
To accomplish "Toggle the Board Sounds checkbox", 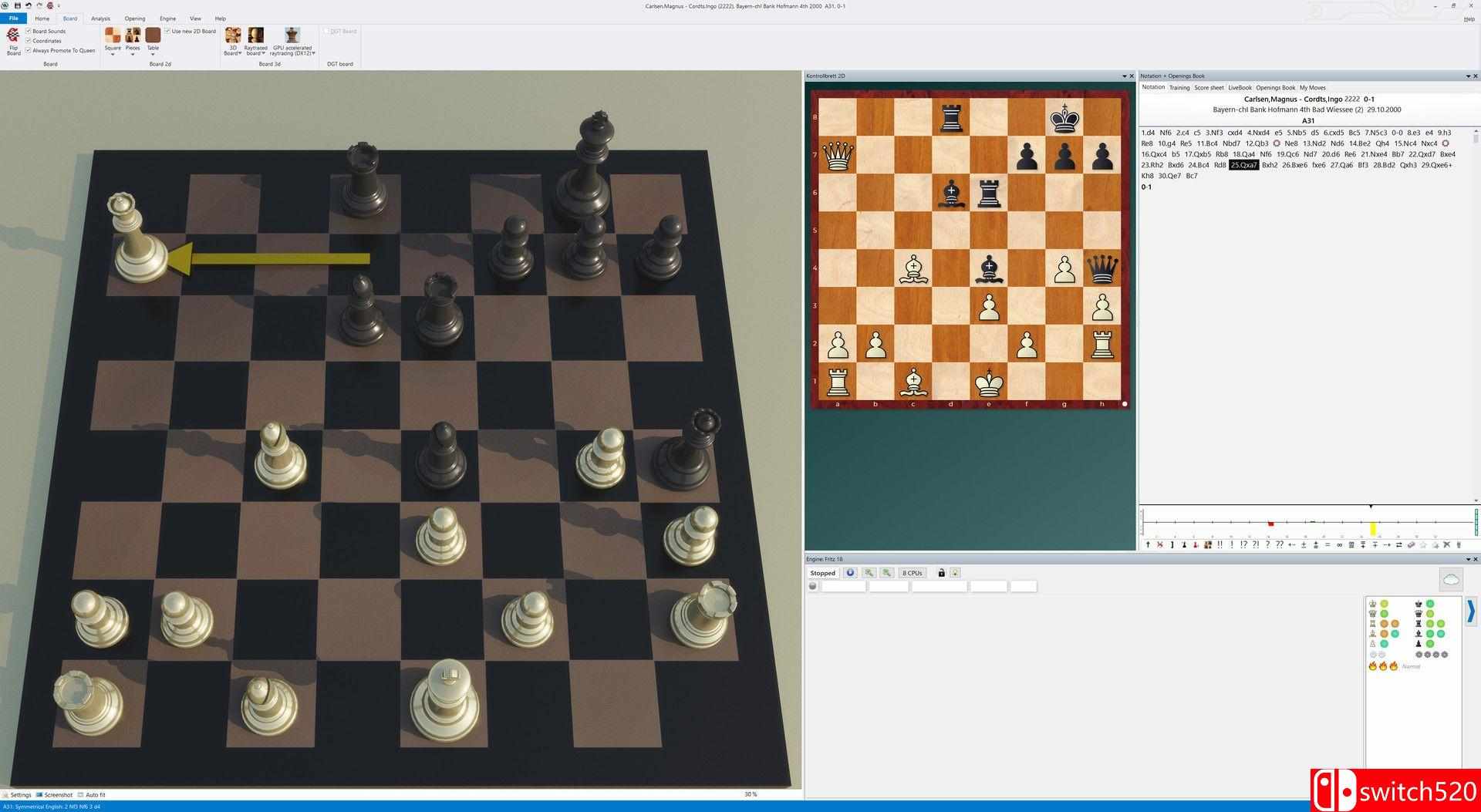I will click(29, 32).
